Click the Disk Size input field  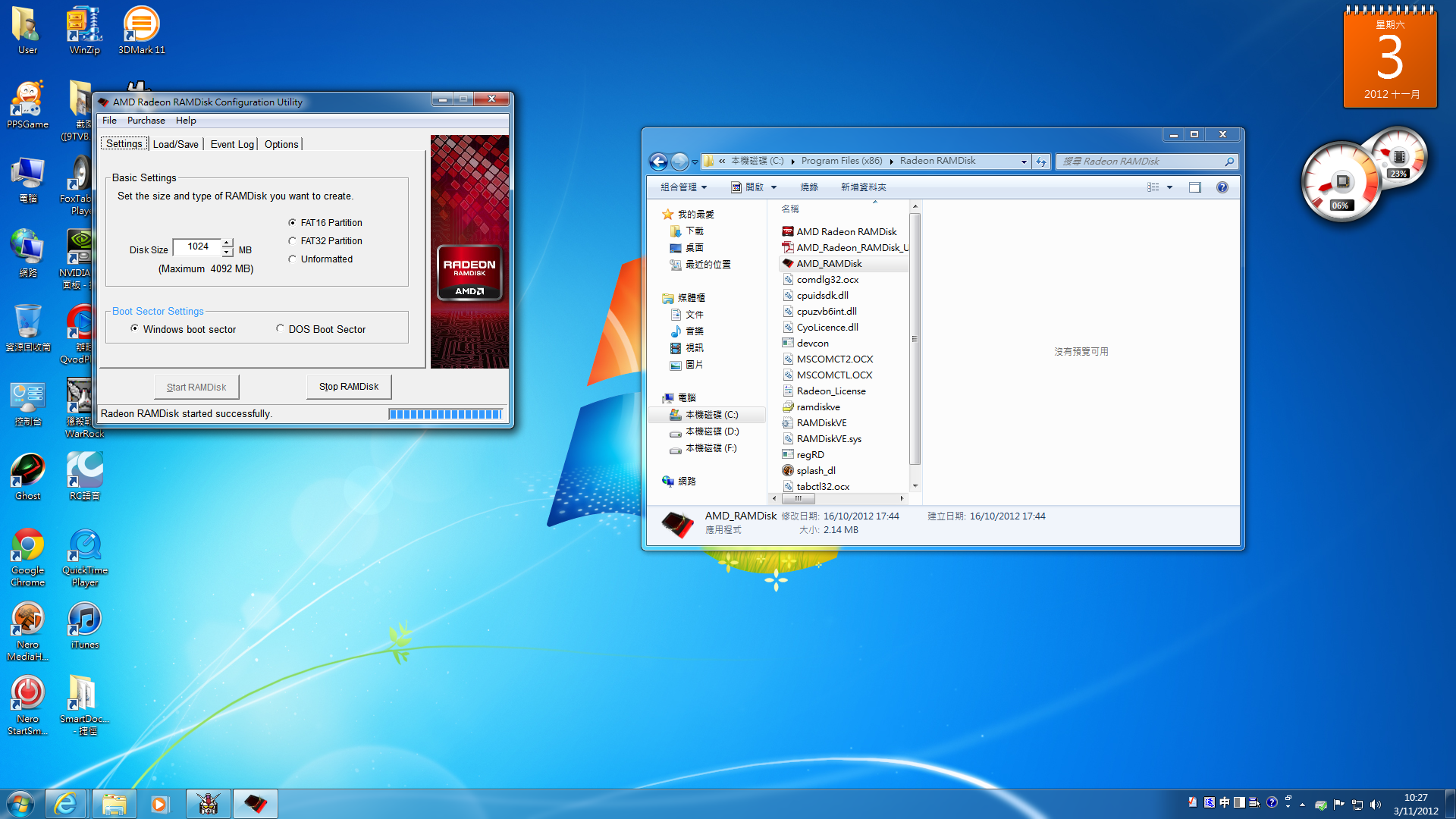coord(197,247)
